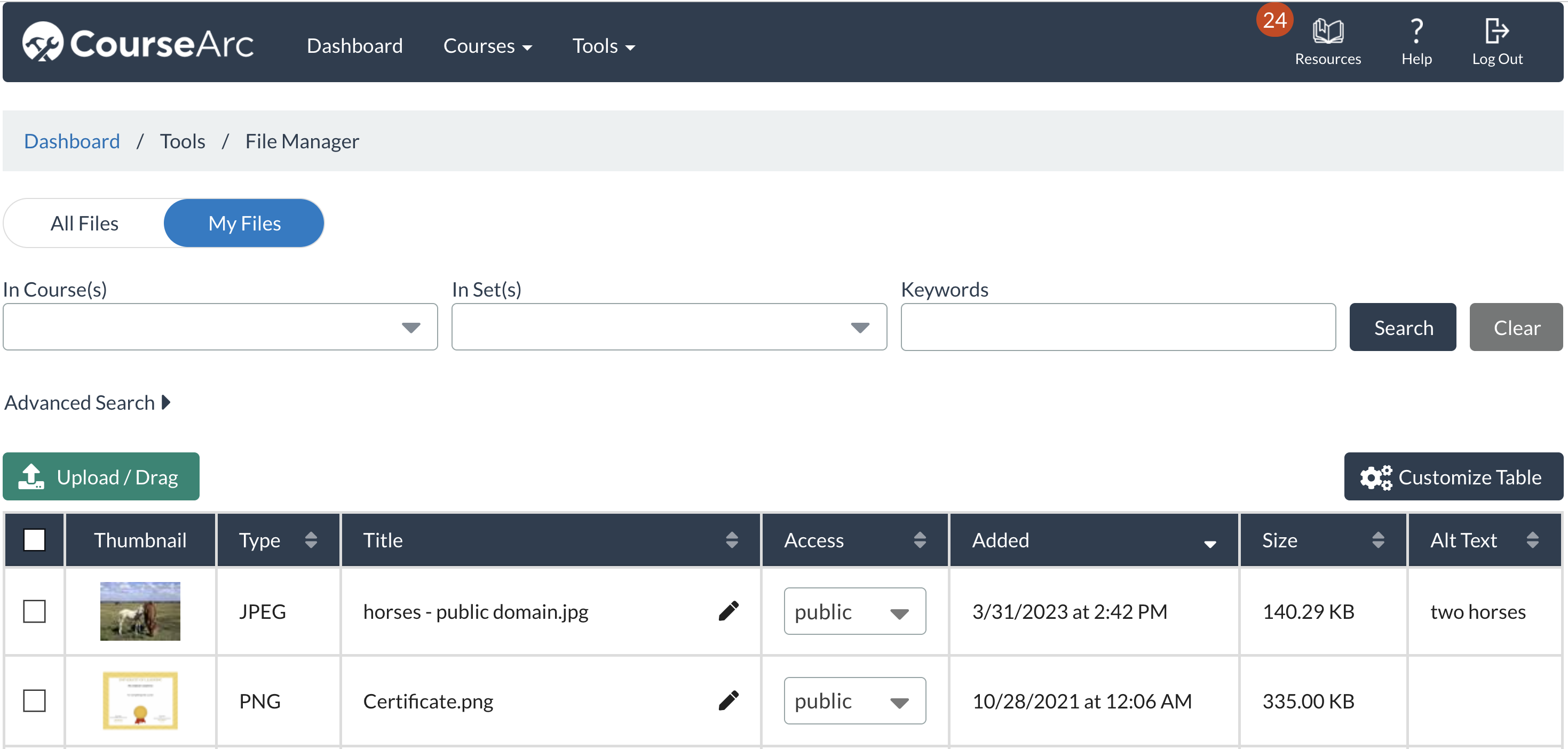Click pencil icon for Certificate.png
1568x749 pixels.
[x=728, y=700]
